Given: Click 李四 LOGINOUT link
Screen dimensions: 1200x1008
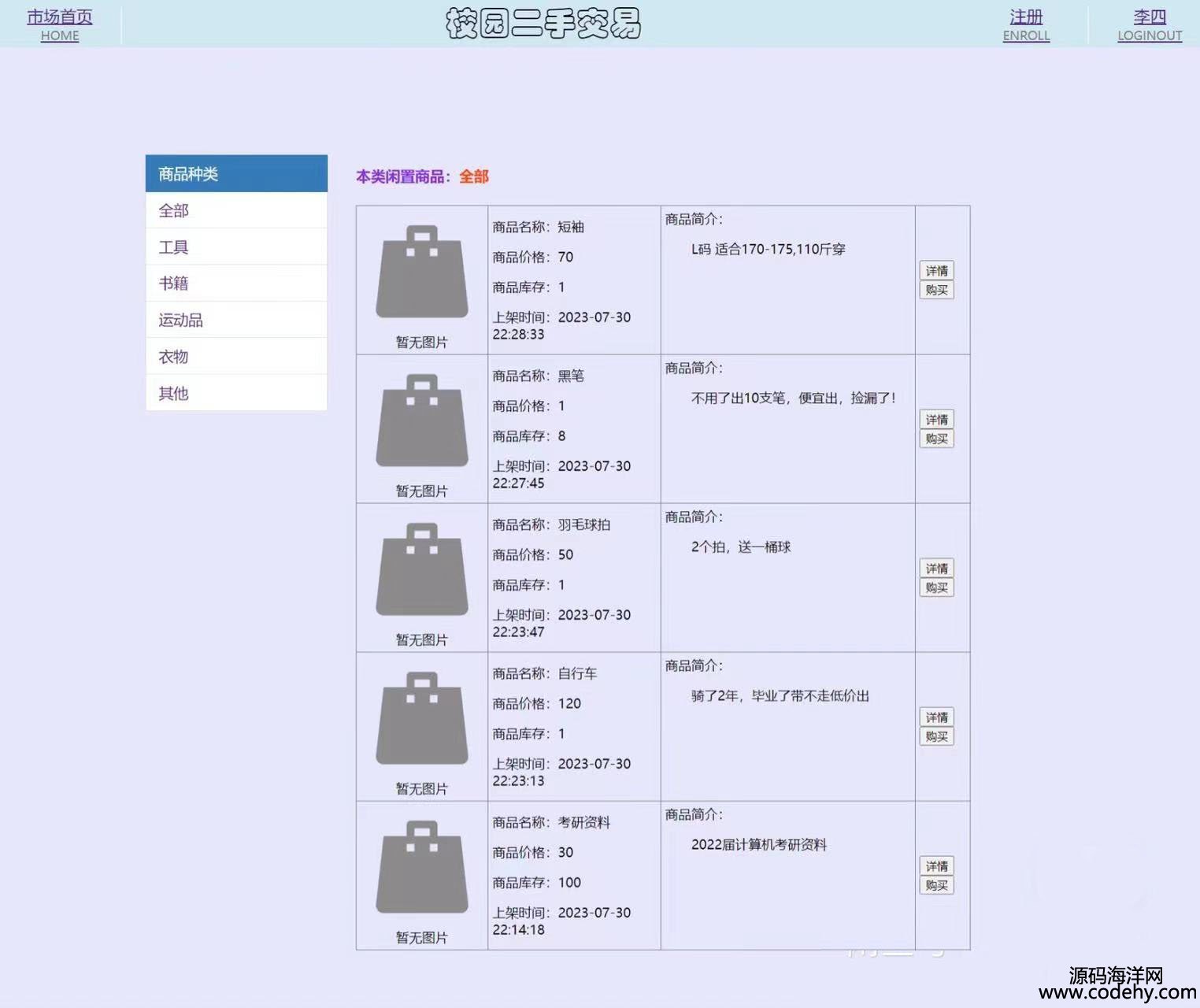Looking at the screenshot, I should (1150, 24).
